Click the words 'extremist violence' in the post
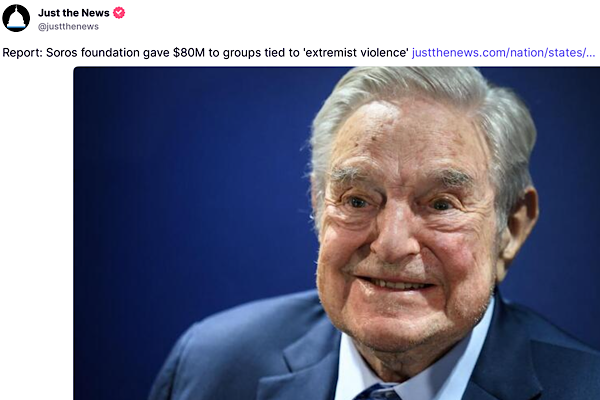The width and height of the screenshot is (600, 400). tap(356, 52)
